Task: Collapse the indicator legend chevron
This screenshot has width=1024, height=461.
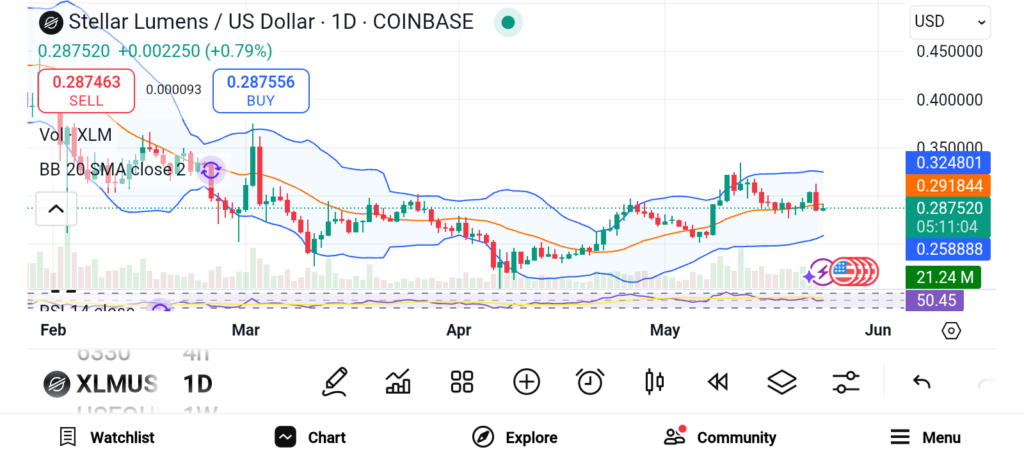Action: (x=56, y=209)
